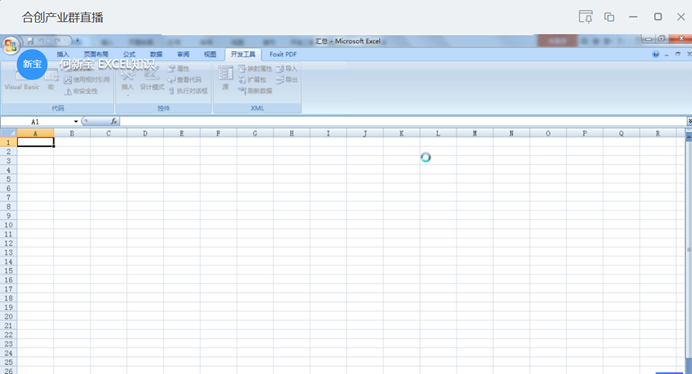This screenshot has width=692, height=374.
Task: Minimize the ribbon workbook window button
Action: [667, 54]
